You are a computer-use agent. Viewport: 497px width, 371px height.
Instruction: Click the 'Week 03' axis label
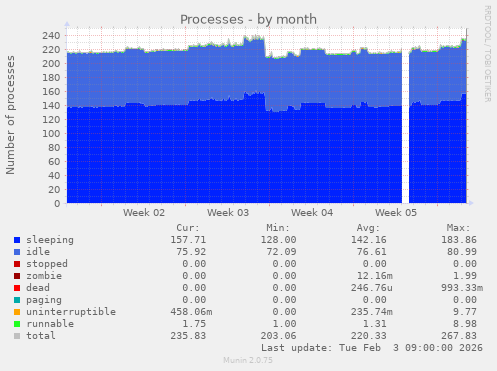228,213
